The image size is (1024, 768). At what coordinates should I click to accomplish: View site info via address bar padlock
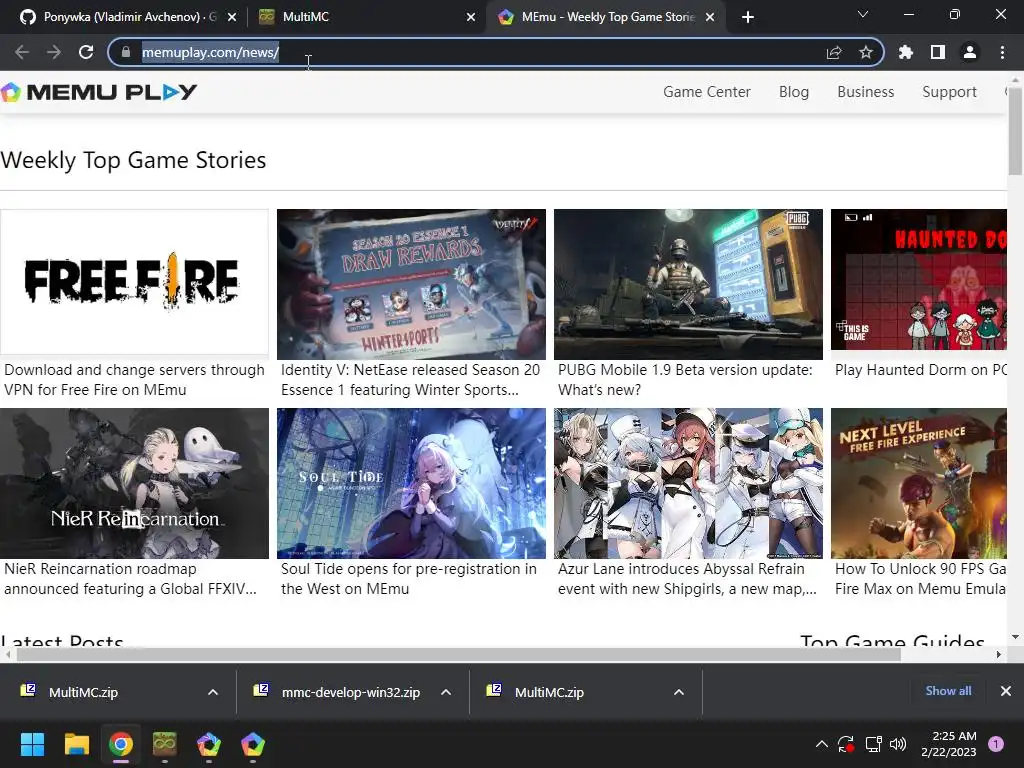126,52
